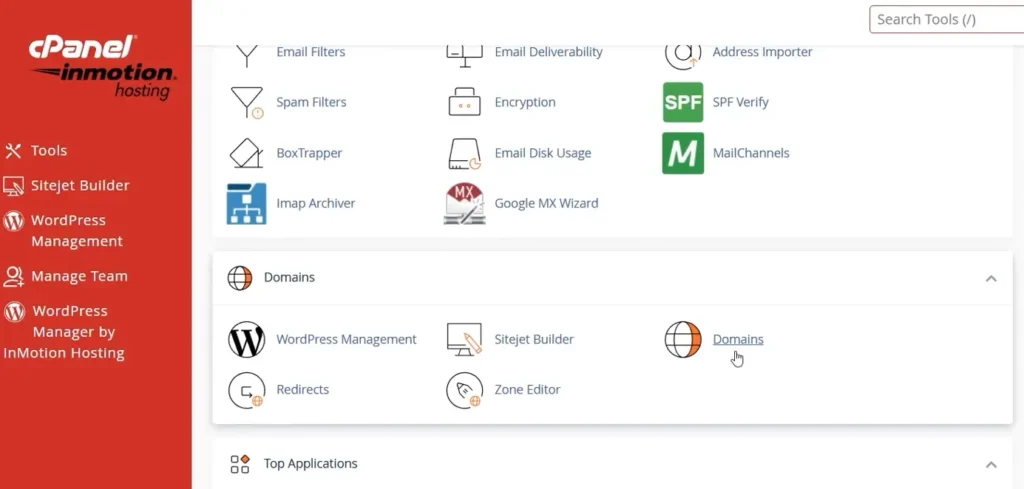Open the Encryption lockbox icon
Image resolution: width=1024 pixels, height=489 pixels.
464,102
